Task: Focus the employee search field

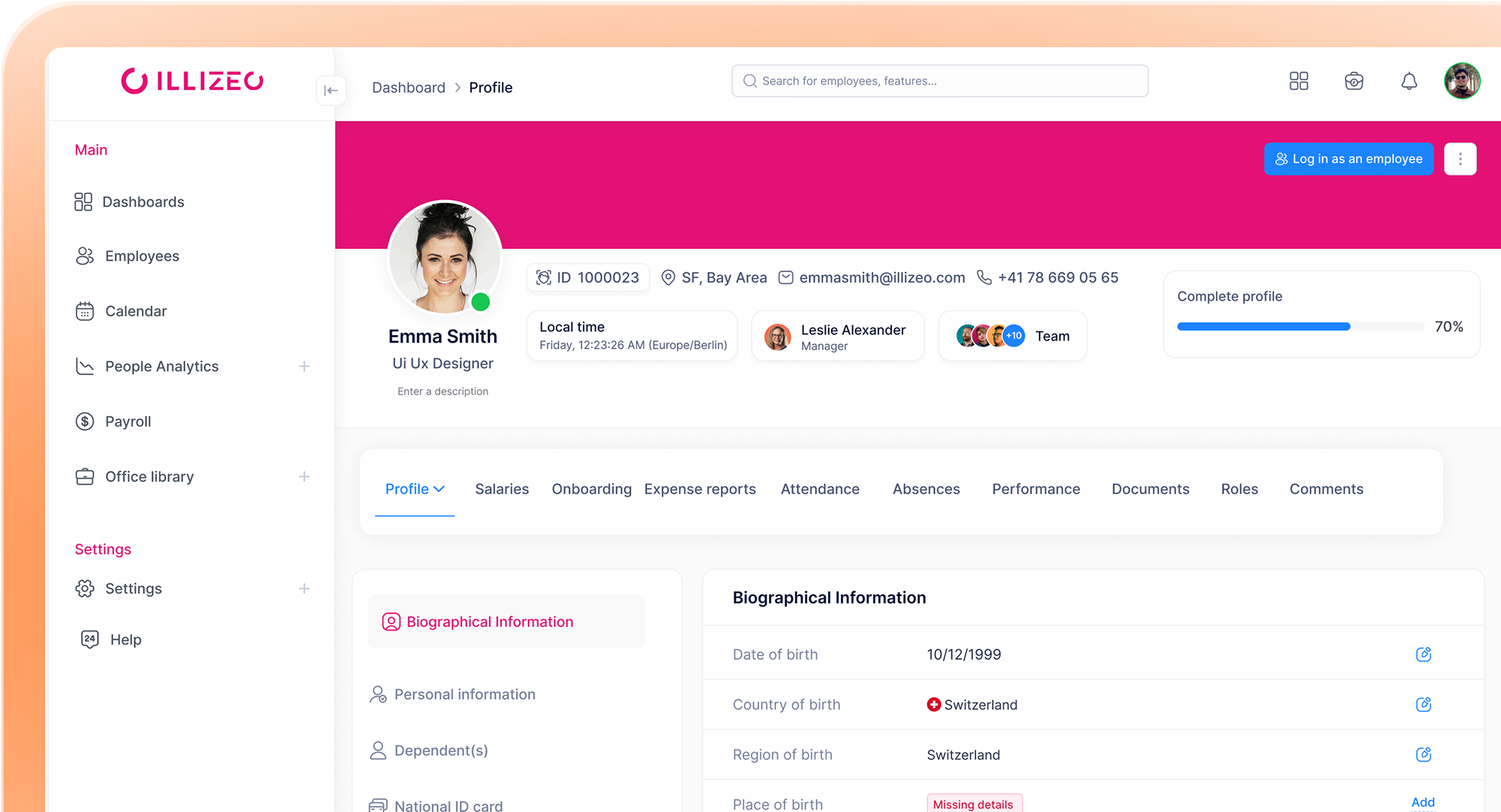Action: [x=939, y=81]
